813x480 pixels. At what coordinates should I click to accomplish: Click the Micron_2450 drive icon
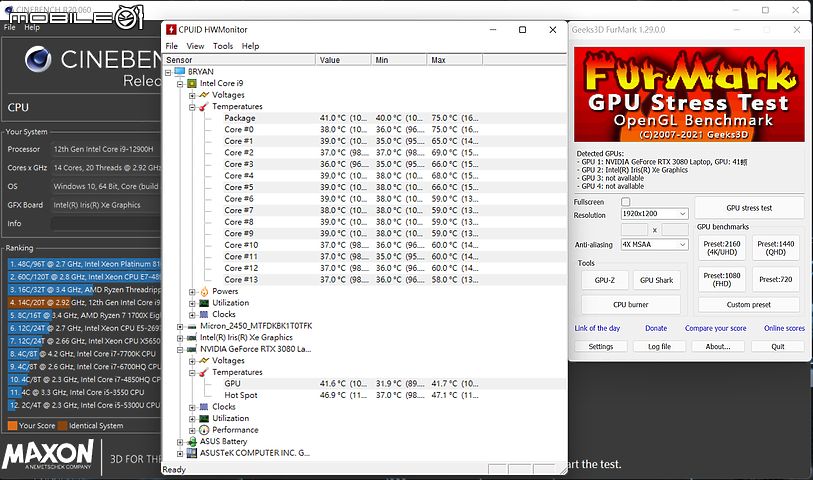(x=192, y=326)
